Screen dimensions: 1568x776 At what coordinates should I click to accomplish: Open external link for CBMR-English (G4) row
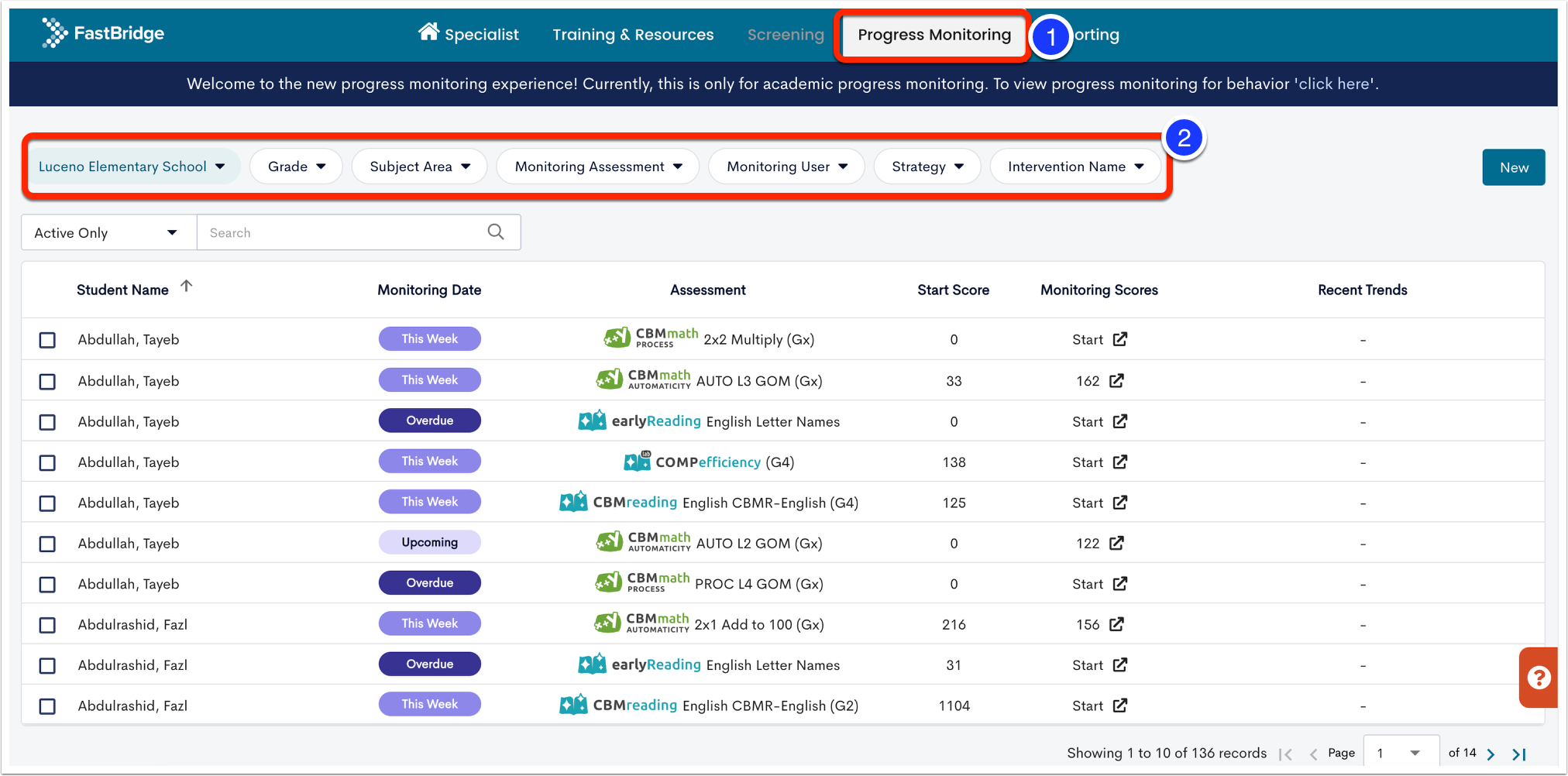click(1120, 503)
